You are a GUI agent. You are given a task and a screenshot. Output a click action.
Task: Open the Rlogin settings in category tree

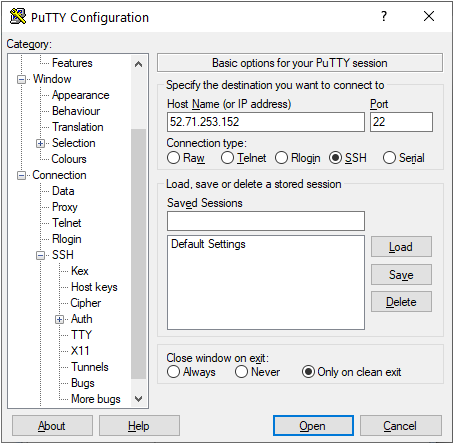pos(67,239)
